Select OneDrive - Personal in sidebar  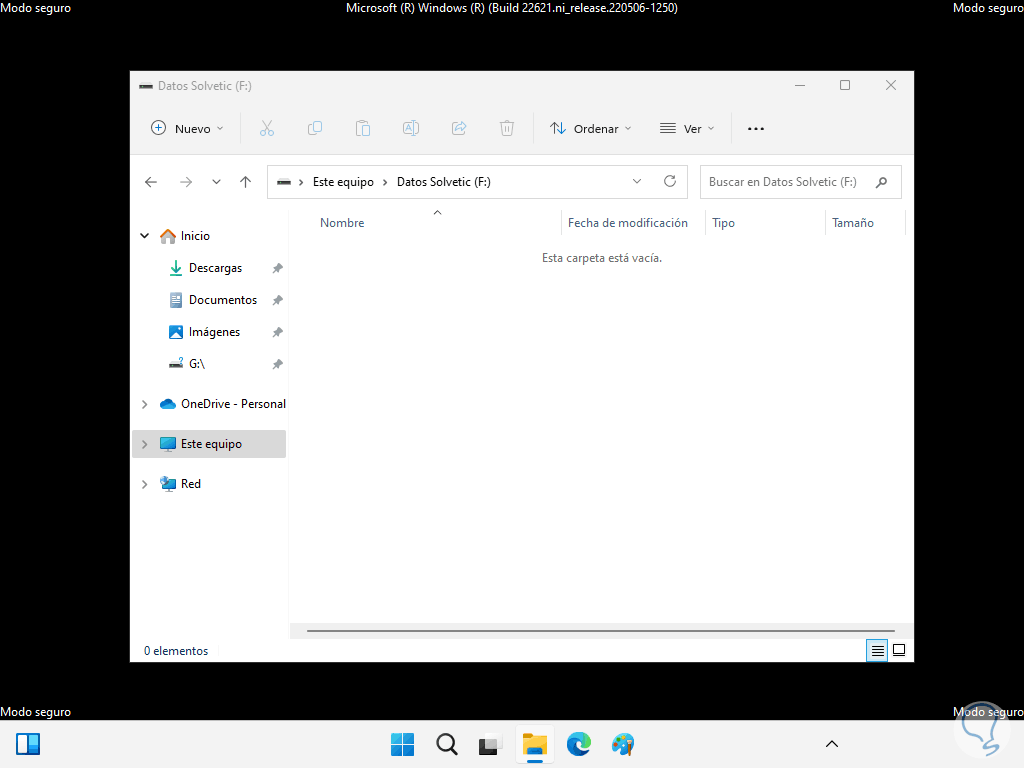point(233,404)
